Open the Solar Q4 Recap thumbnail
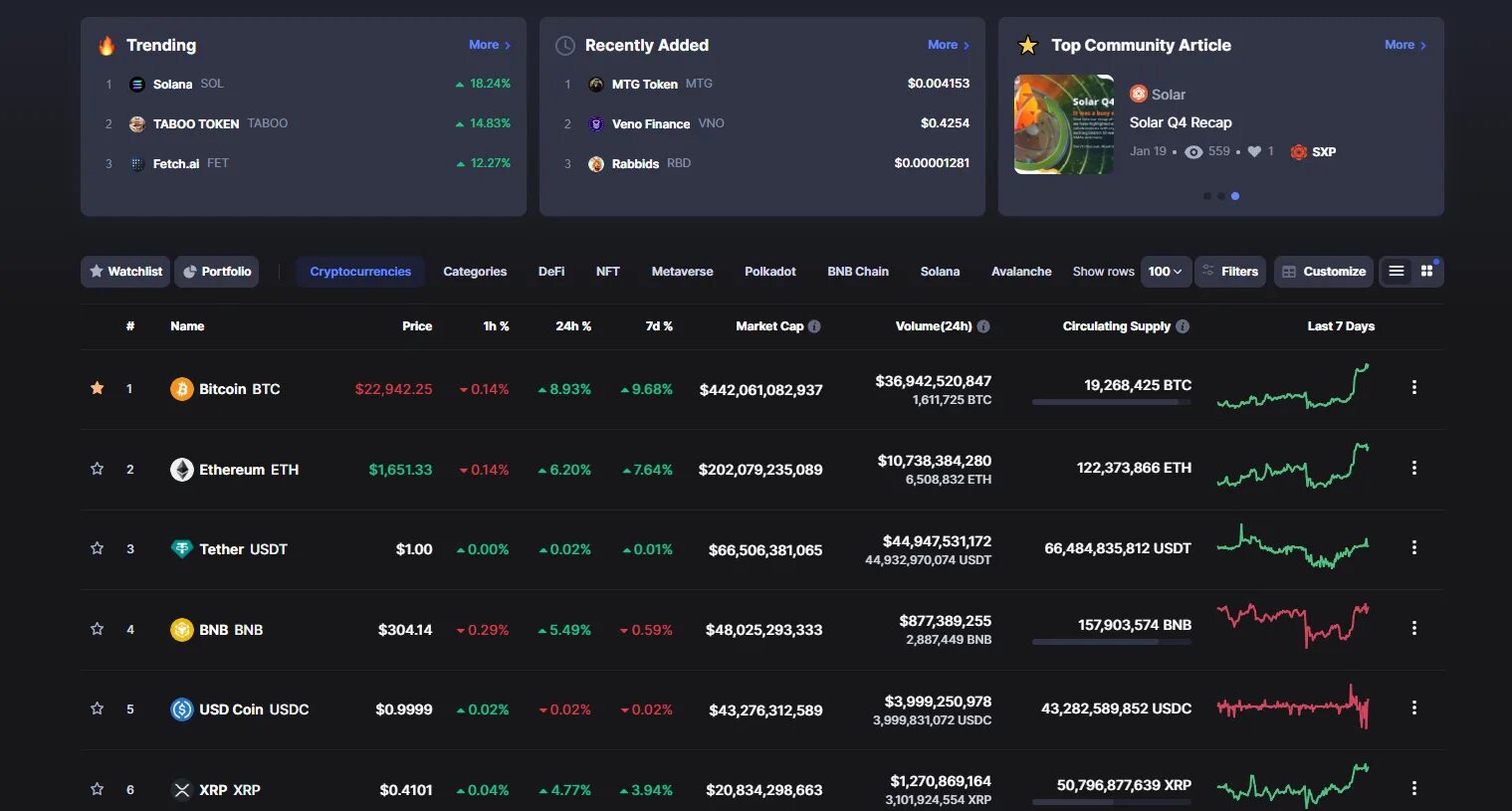 pyautogui.click(x=1064, y=124)
